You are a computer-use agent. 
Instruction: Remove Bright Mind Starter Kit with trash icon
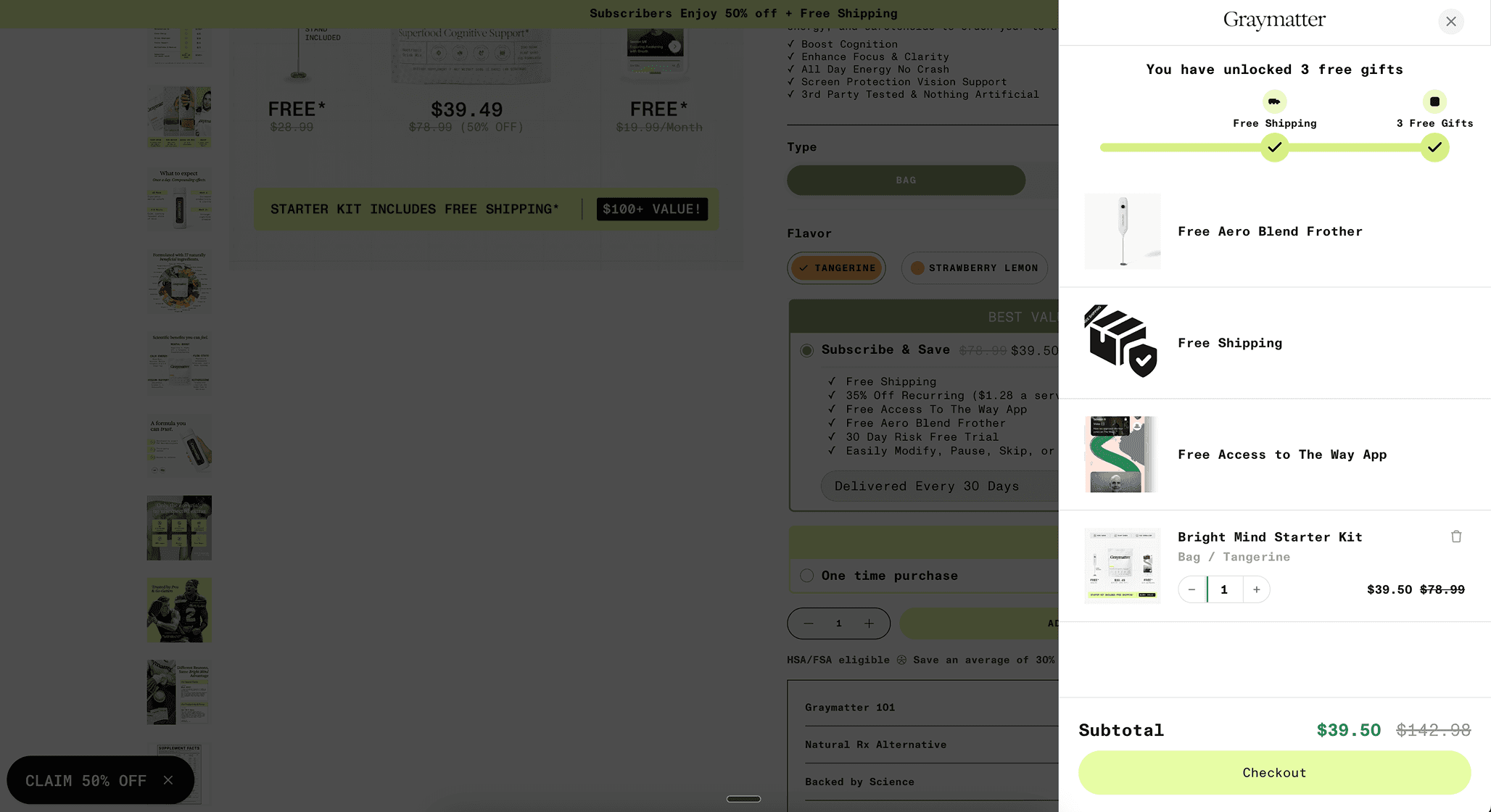pyautogui.click(x=1456, y=536)
